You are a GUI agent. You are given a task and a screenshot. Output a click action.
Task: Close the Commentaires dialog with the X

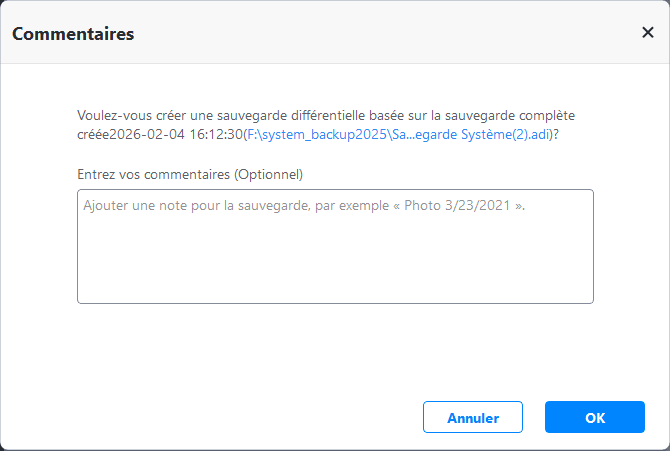click(x=647, y=33)
